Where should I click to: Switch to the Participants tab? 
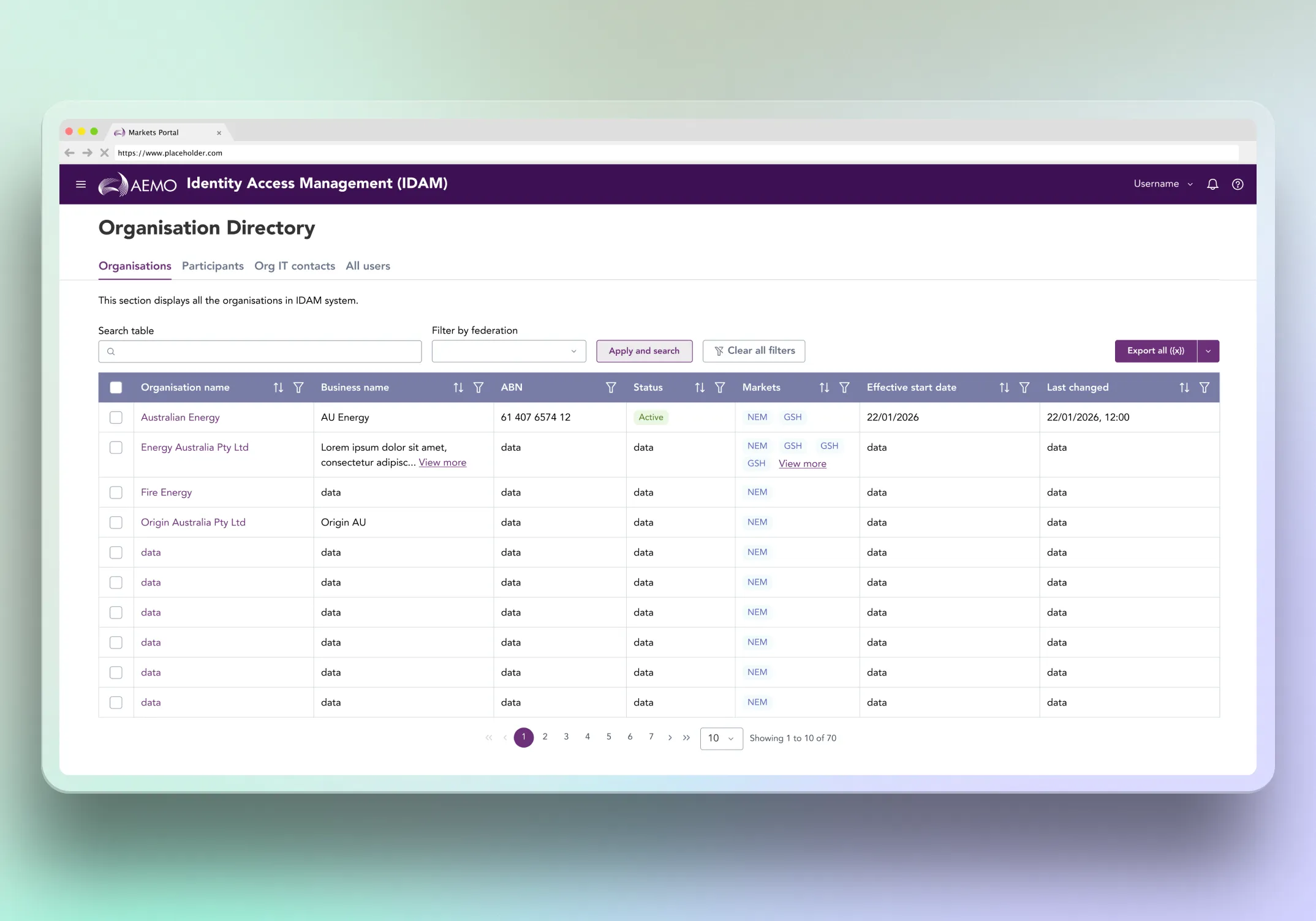coord(213,266)
